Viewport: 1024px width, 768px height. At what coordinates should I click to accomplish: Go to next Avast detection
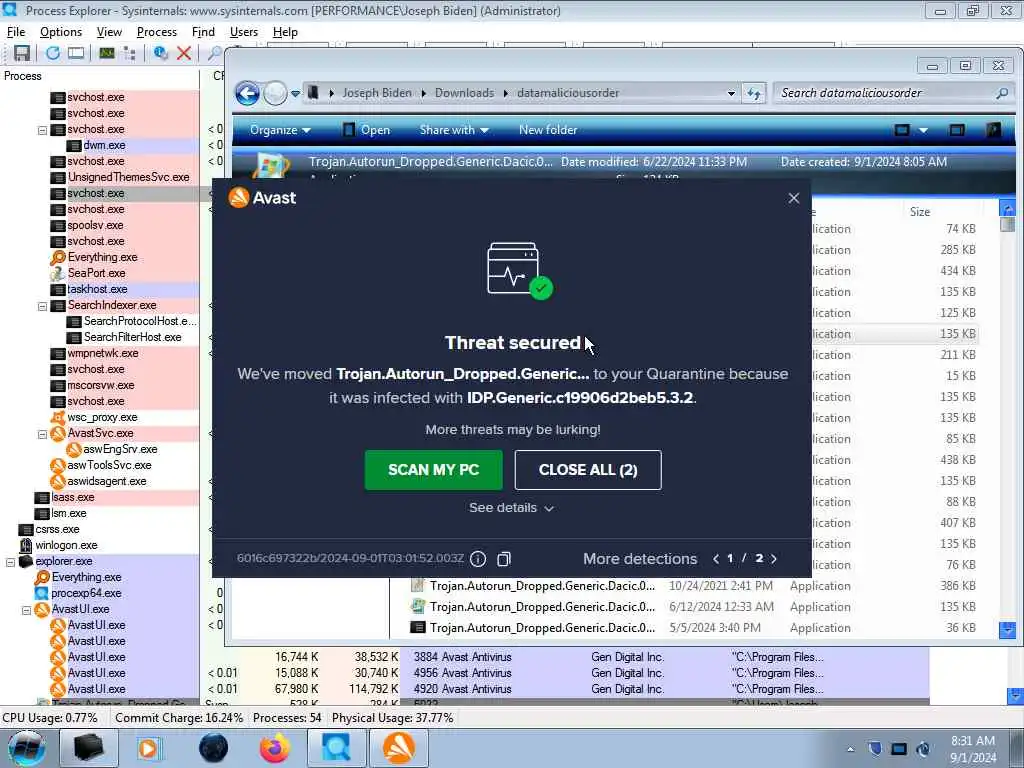774,558
